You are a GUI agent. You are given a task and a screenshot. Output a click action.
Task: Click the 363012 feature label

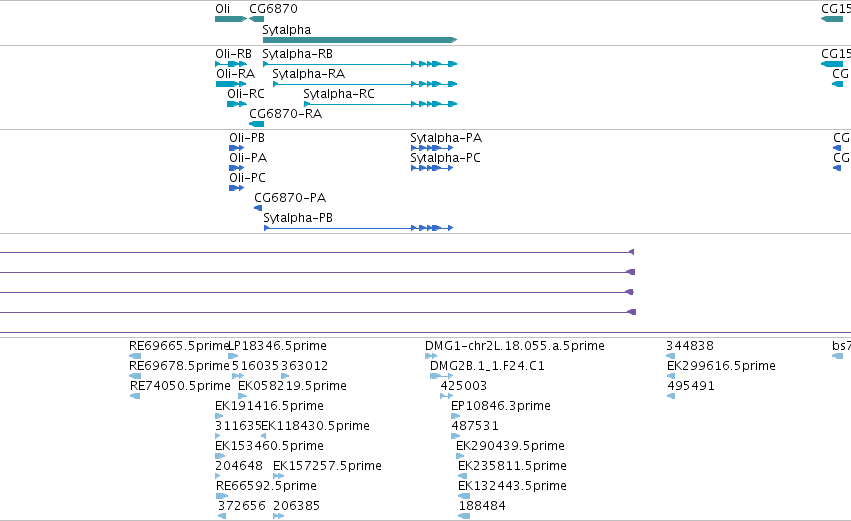[x=304, y=366]
